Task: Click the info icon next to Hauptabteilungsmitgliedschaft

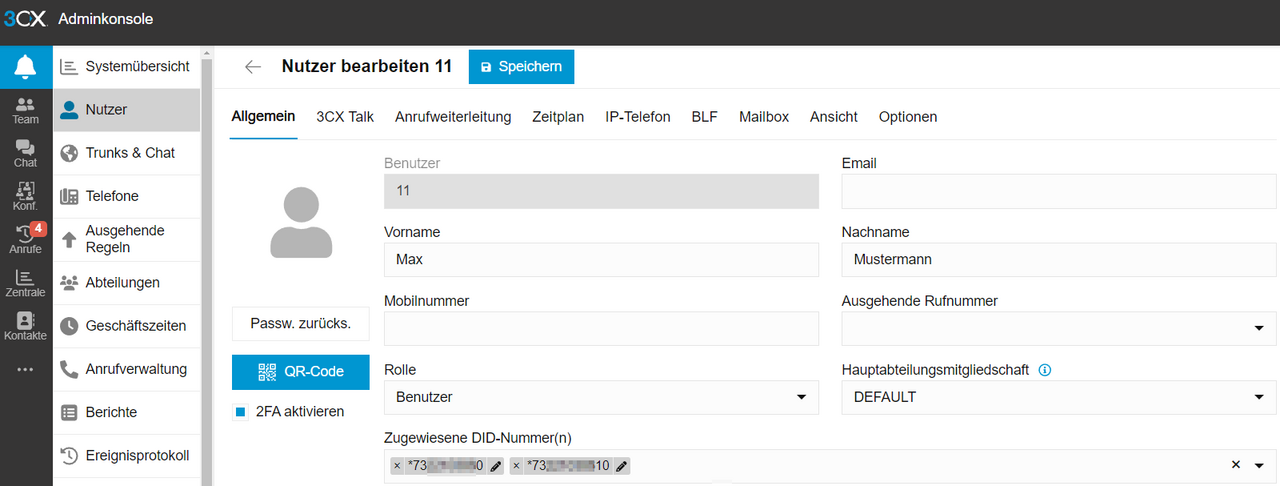Action: pyautogui.click(x=1045, y=370)
